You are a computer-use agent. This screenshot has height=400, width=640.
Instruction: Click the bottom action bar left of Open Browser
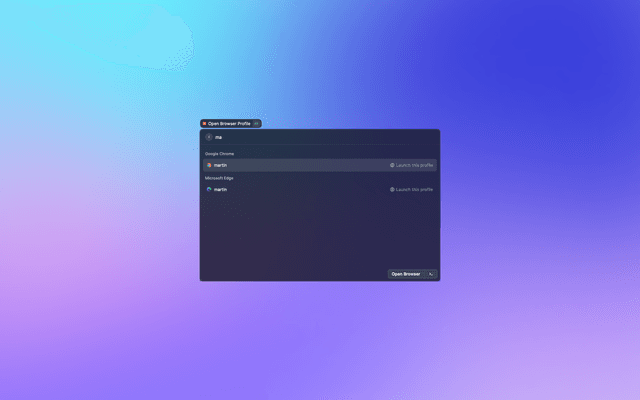tap(290, 273)
